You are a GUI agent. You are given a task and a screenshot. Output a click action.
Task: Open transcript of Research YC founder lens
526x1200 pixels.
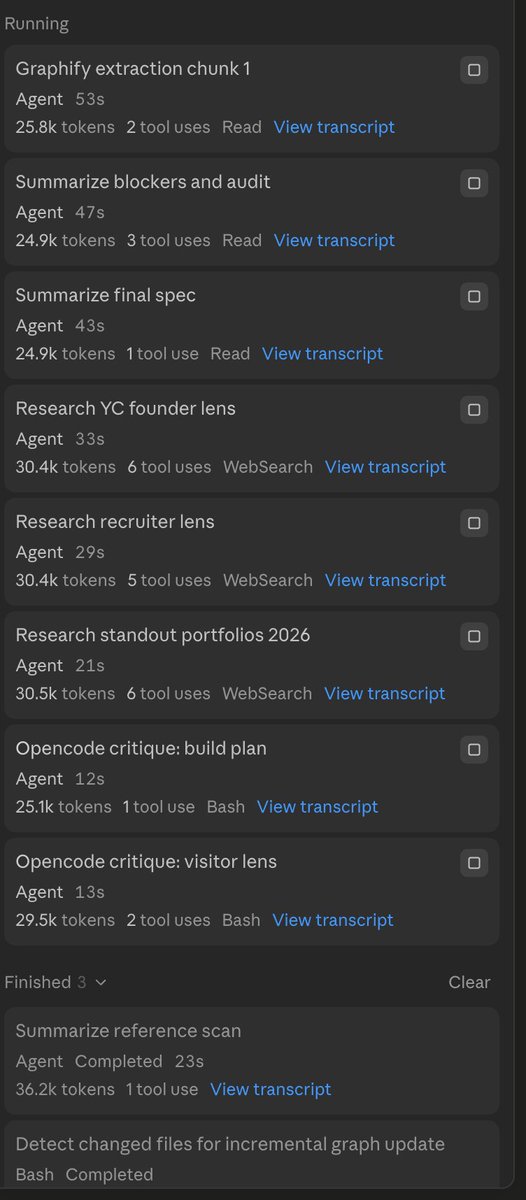(385, 467)
